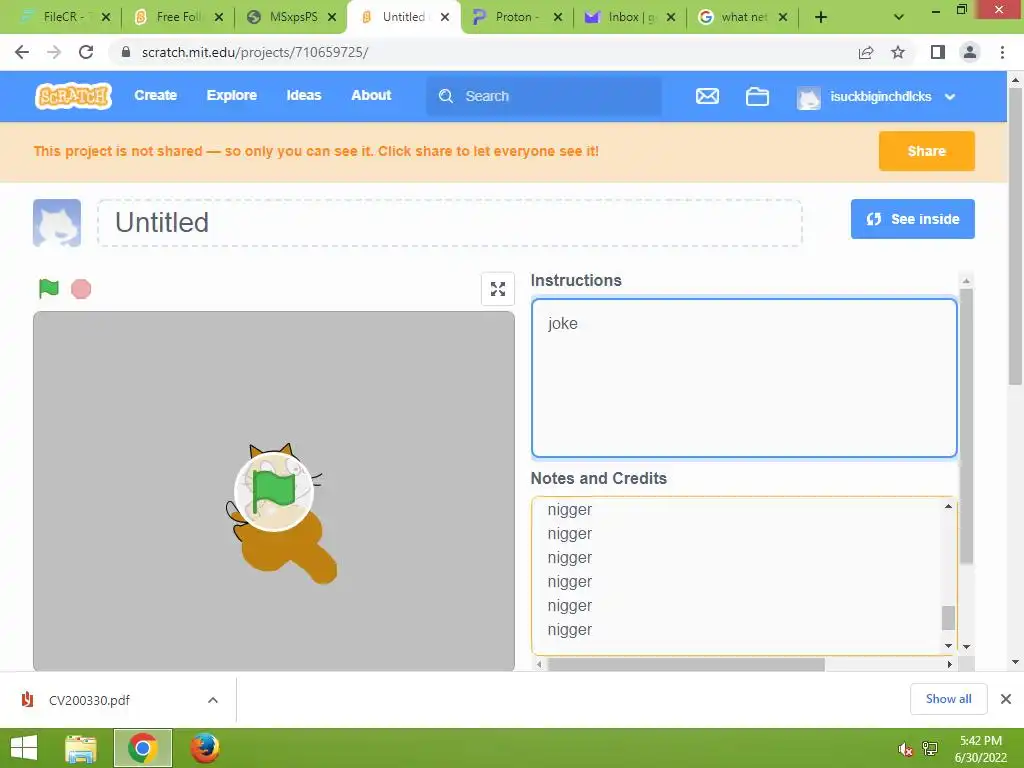Click the taskbar clock showing 5:42 PM
Screen dimensions: 1024x768
click(x=980, y=749)
